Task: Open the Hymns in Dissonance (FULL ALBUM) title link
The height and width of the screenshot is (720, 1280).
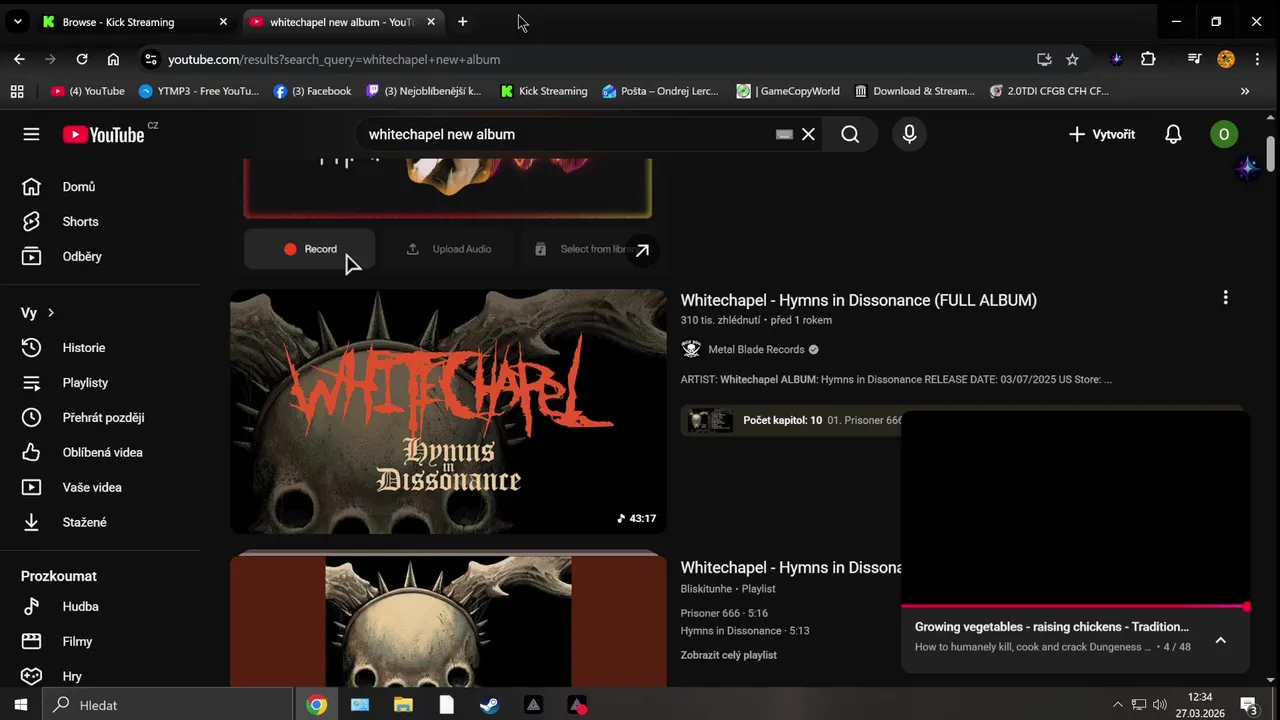Action: click(858, 300)
